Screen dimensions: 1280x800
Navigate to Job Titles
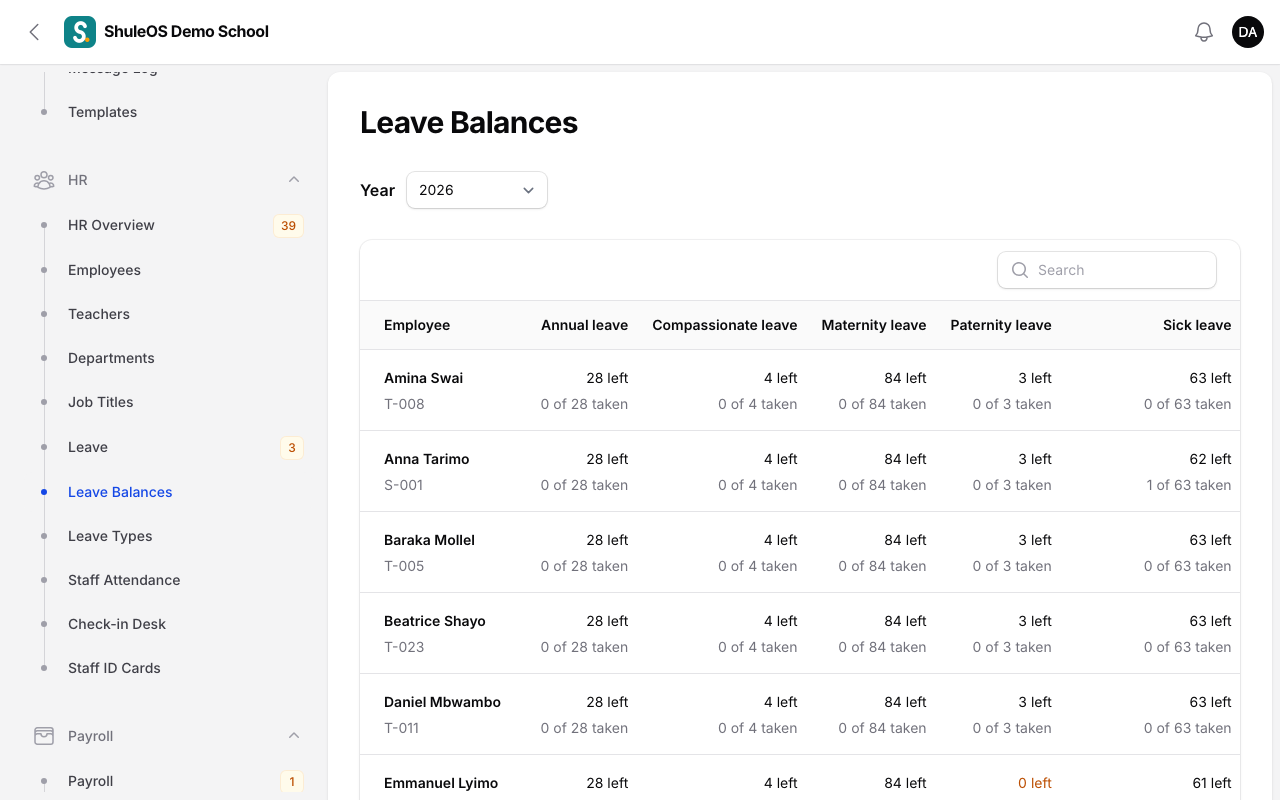101,402
